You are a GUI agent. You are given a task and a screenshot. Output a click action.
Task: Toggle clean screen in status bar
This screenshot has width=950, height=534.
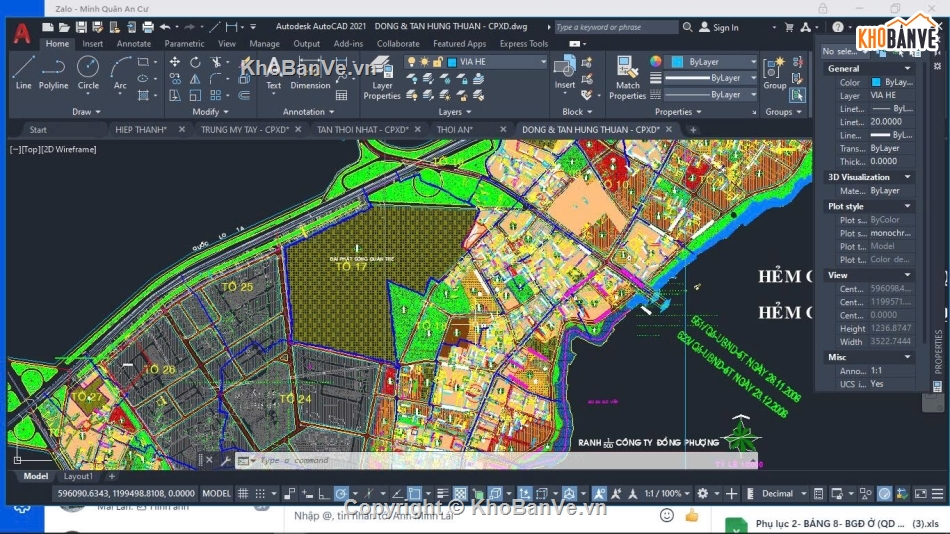click(x=920, y=494)
